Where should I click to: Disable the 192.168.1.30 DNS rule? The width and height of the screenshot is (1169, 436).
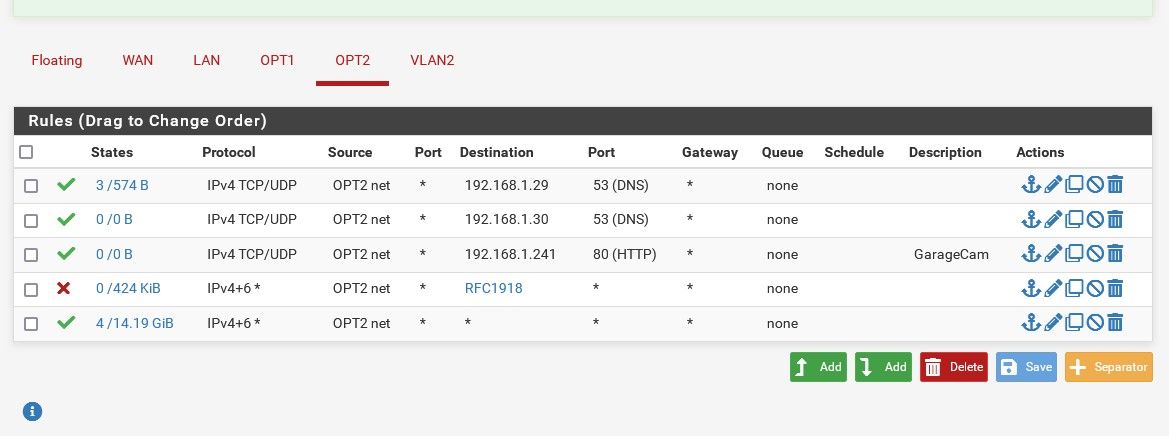click(1094, 219)
